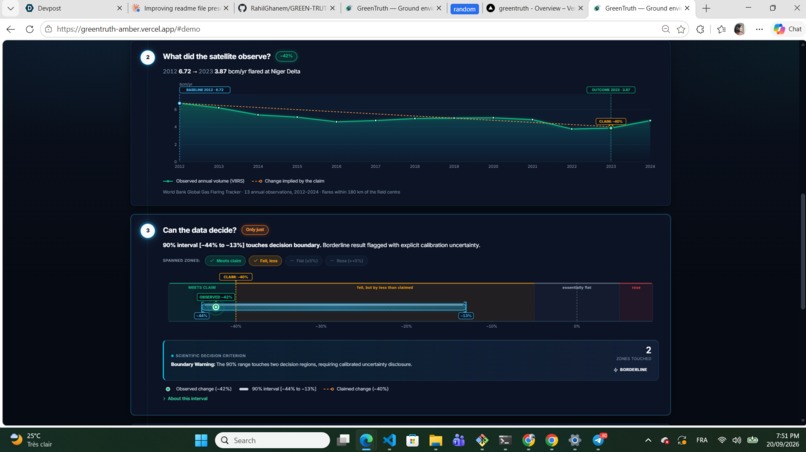Image resolution: width=806 pixels, height=452 pixels.
Task: Click the step 3 number badge
Action: coord(148,230)
